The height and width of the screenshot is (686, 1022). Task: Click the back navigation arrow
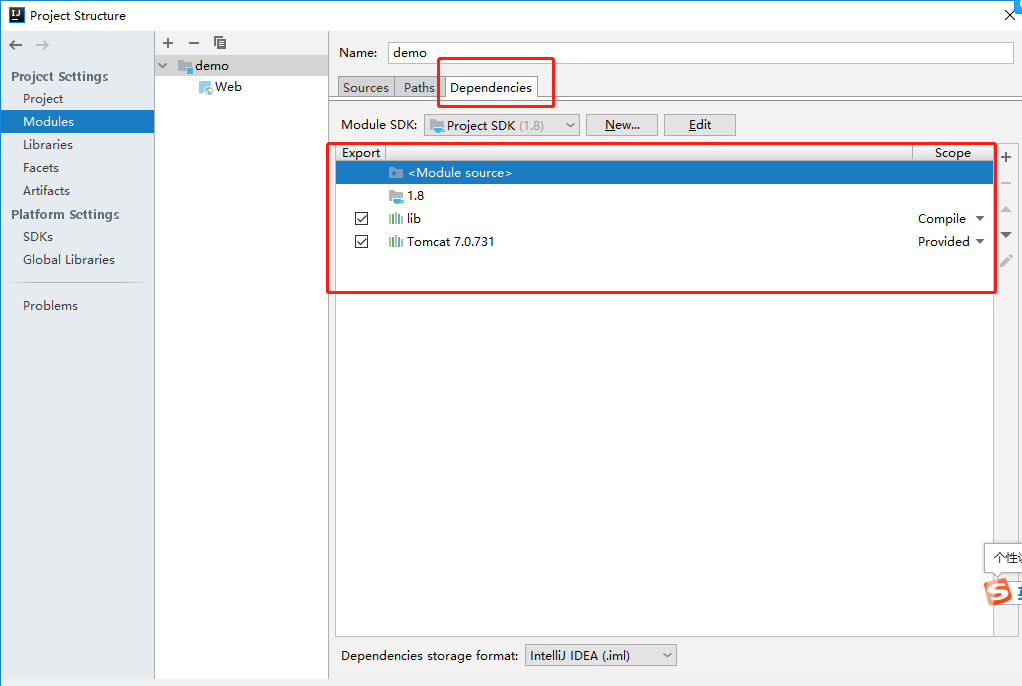pos(16,45)
